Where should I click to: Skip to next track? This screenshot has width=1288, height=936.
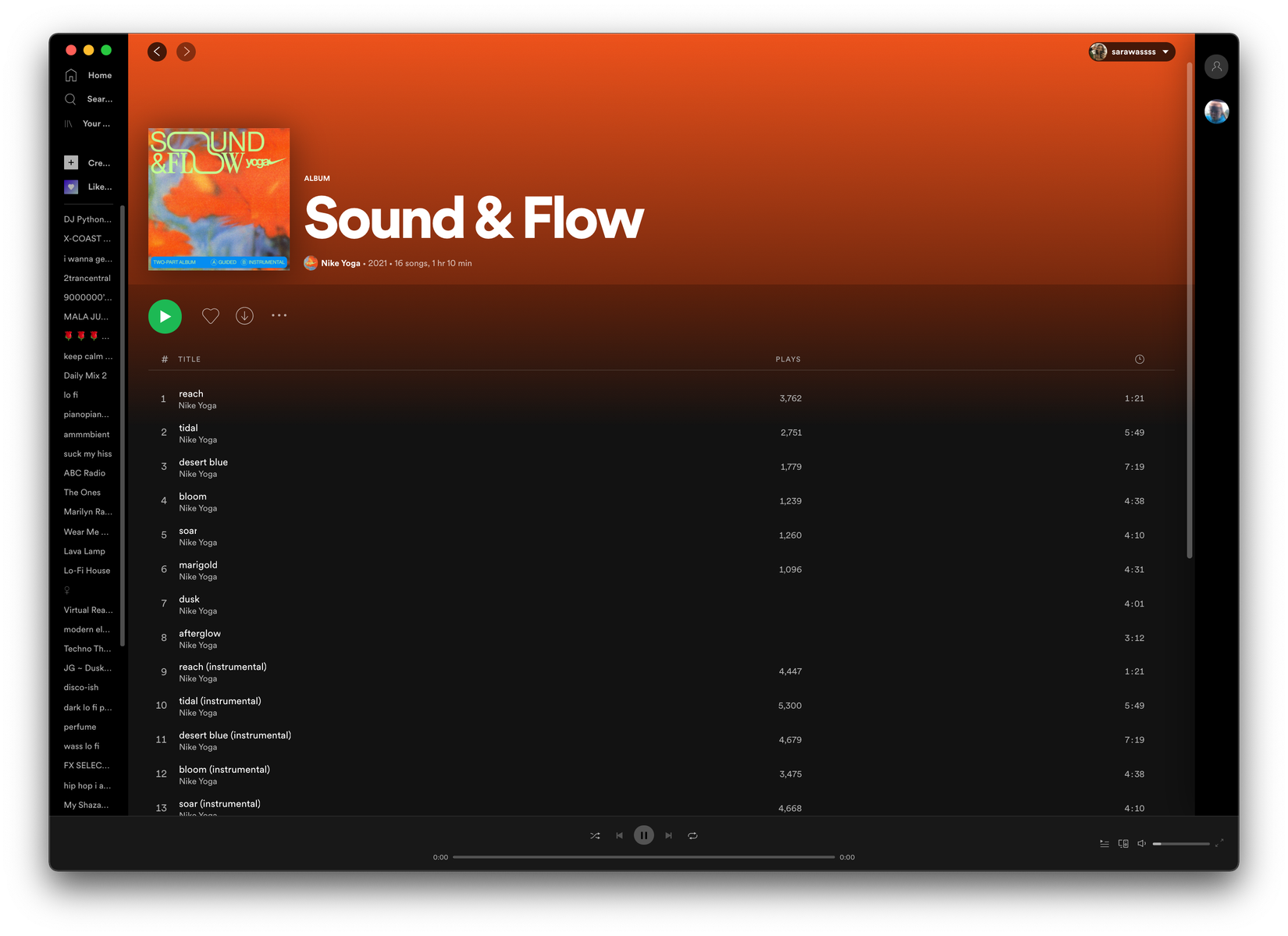(x=668, y=835)
